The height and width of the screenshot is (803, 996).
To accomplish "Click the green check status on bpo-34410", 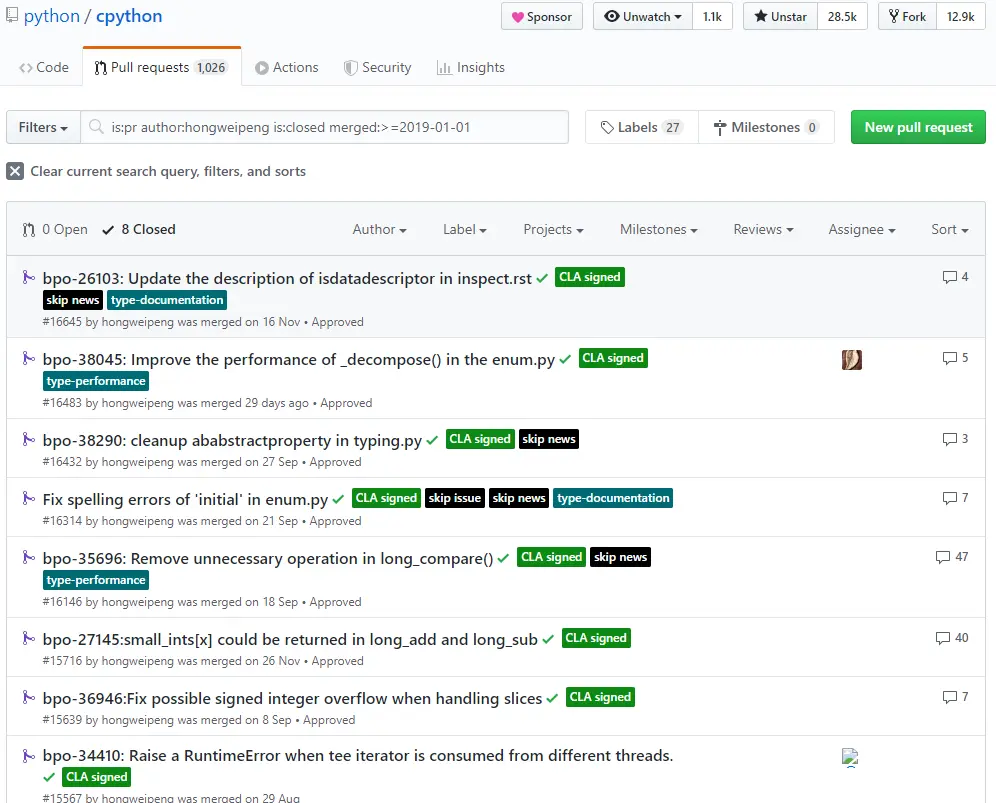I will tap(49, 777).
